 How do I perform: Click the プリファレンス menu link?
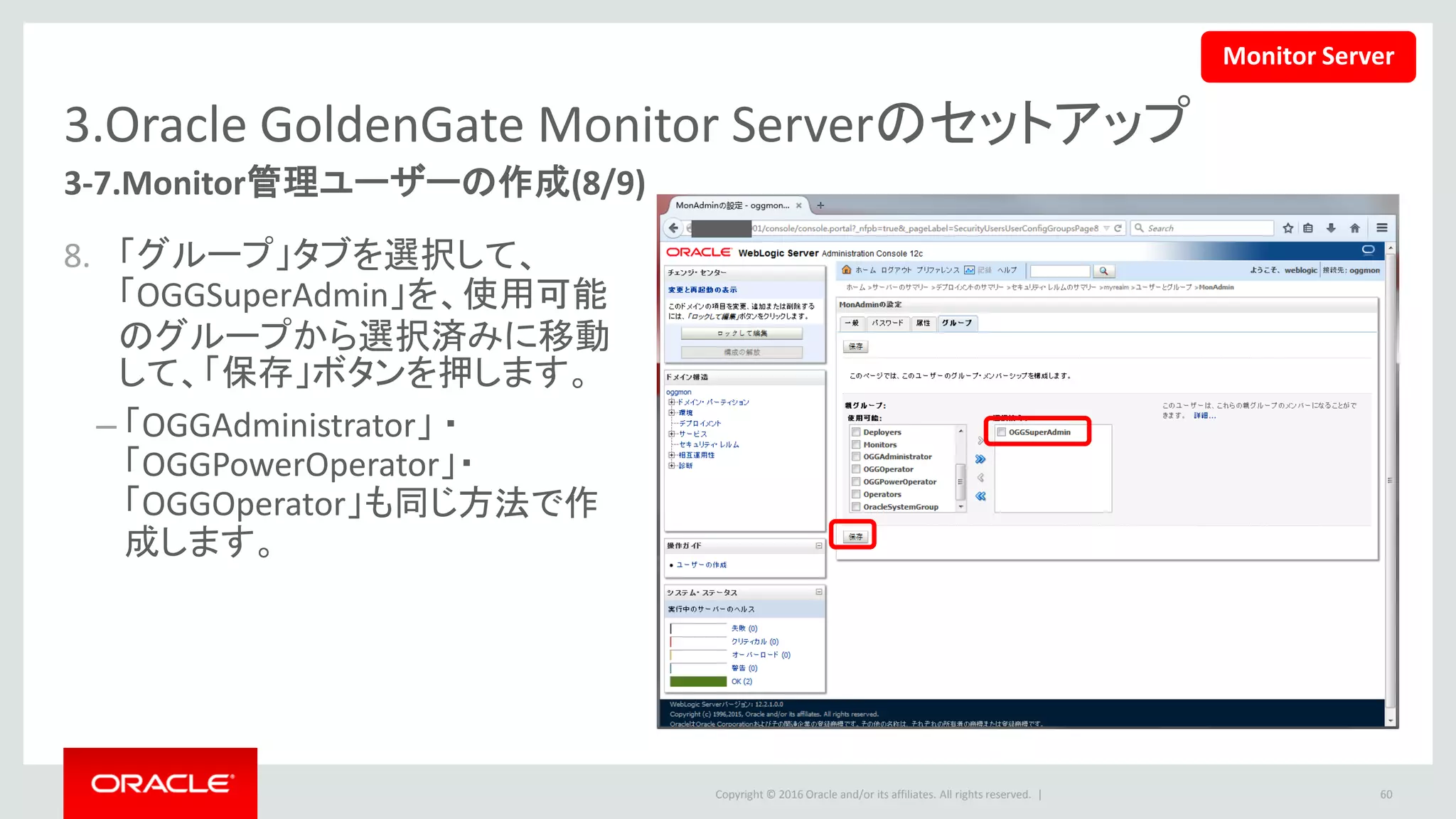(x=938, y=270)
